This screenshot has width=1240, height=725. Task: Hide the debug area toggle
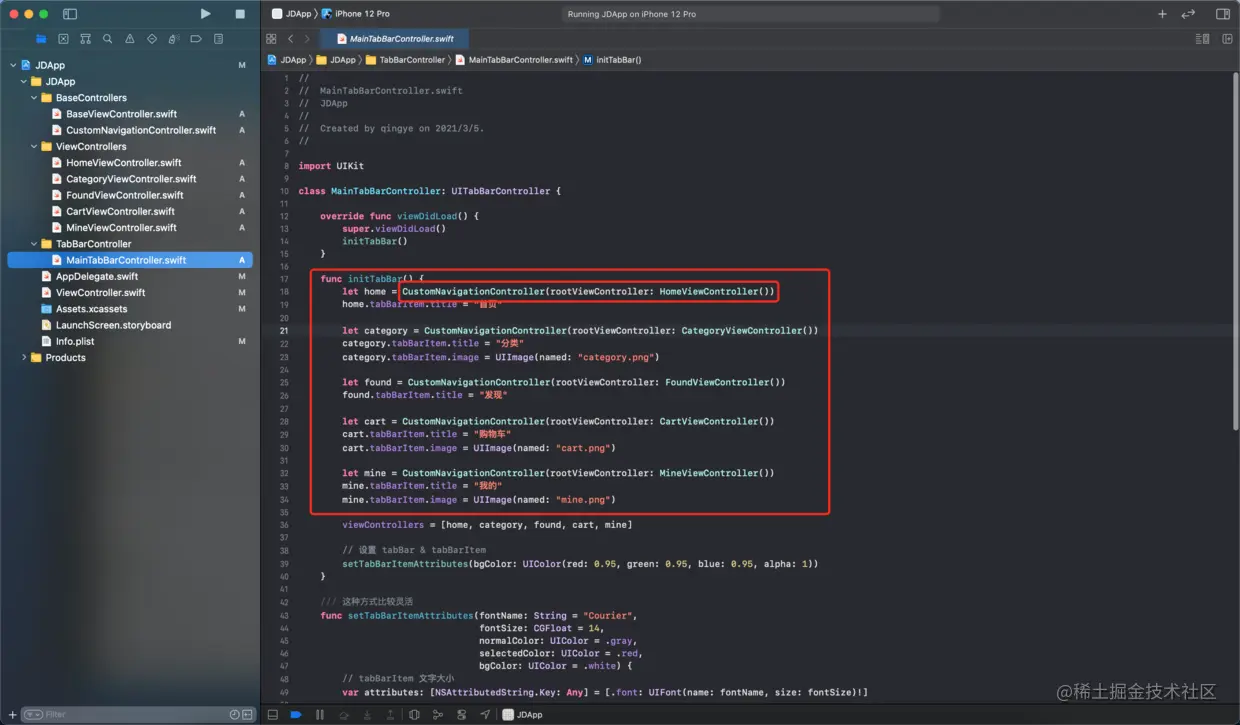pyautogui.click(x=272, y=715)
